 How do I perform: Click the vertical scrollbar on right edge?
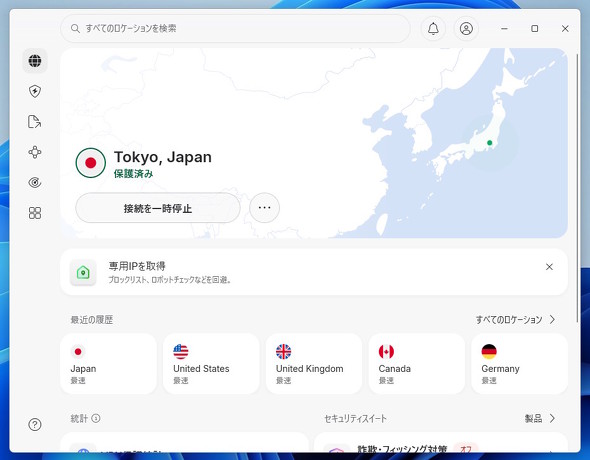577,188
